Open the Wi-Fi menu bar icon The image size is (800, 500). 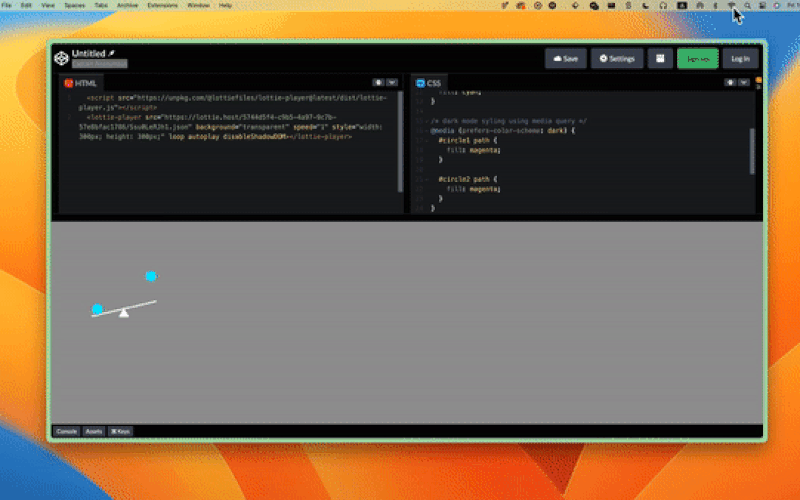click(x=731, y=5)
